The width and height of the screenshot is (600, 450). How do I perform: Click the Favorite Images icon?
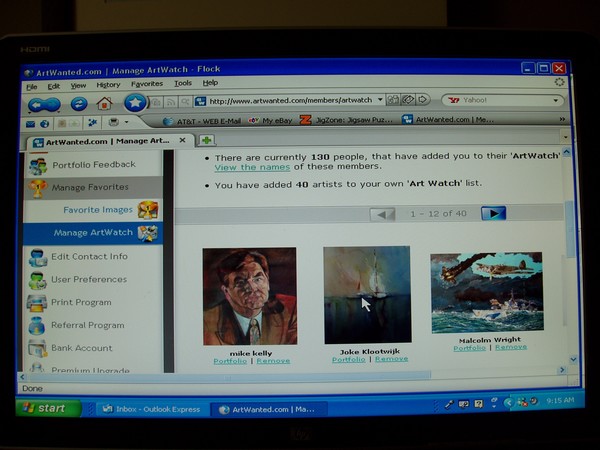148,210
